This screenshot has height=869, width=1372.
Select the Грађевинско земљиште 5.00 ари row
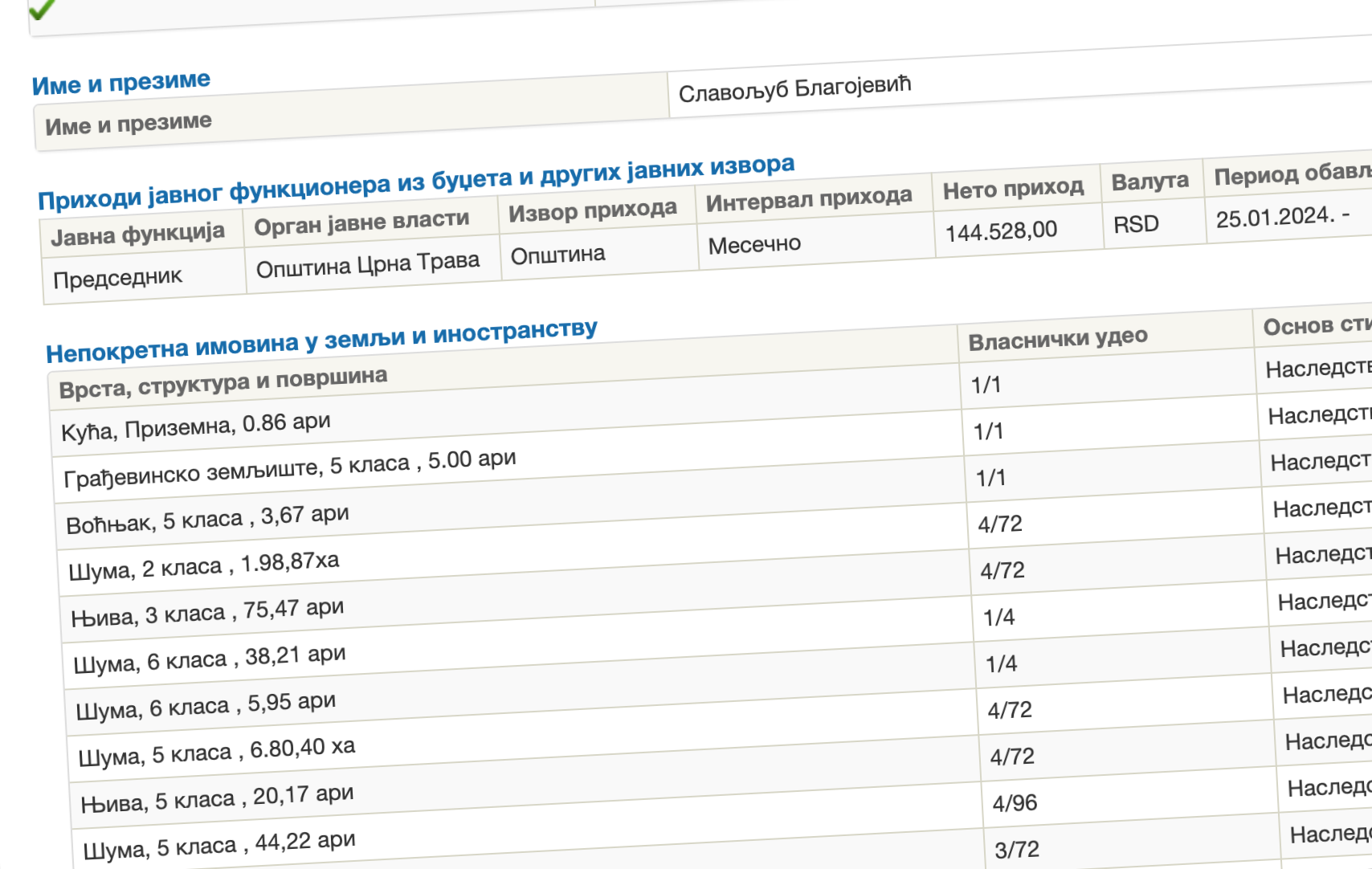click(290, 467)
